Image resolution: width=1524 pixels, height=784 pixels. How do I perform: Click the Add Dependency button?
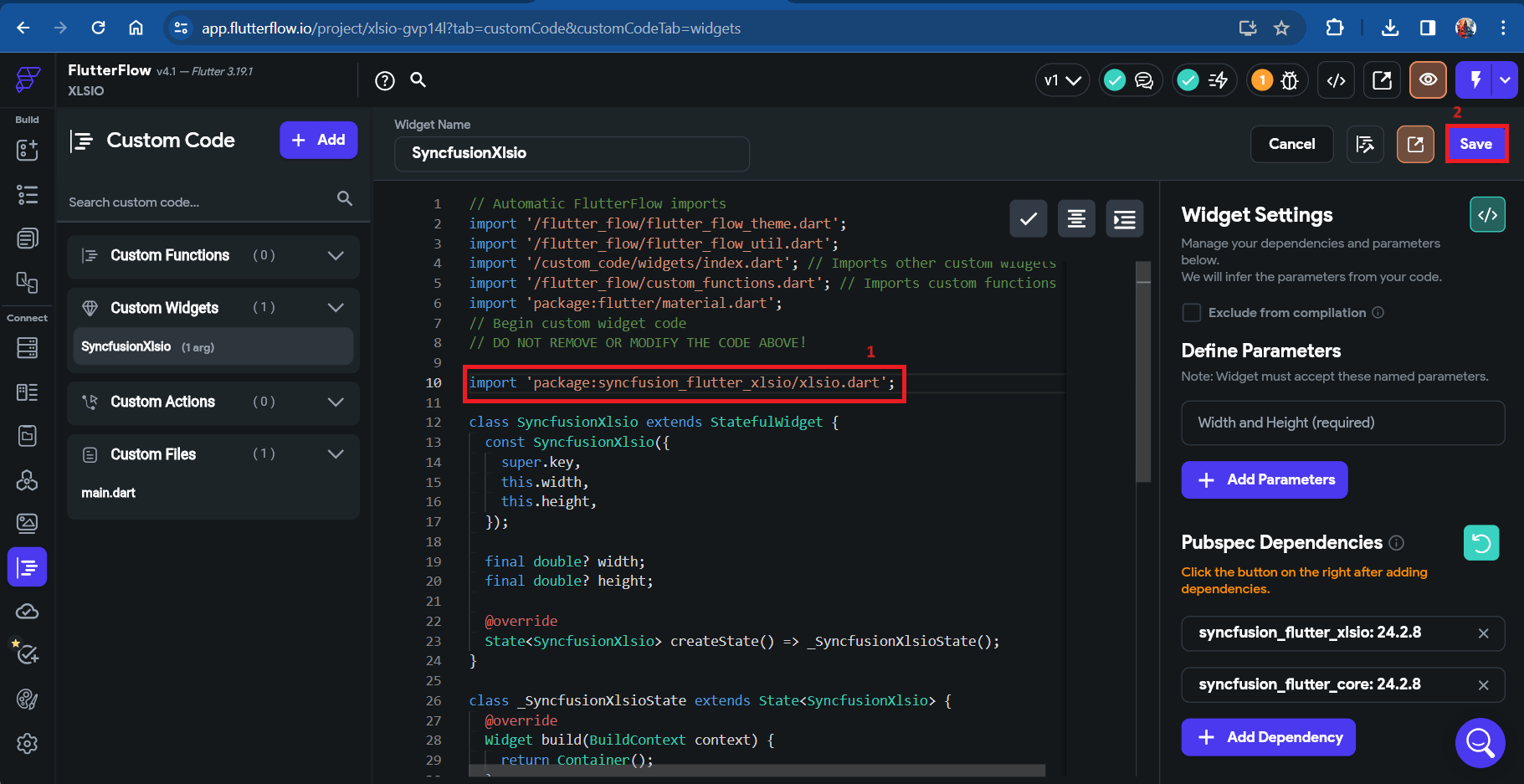pyautogui.click(x=1268, y=737)
